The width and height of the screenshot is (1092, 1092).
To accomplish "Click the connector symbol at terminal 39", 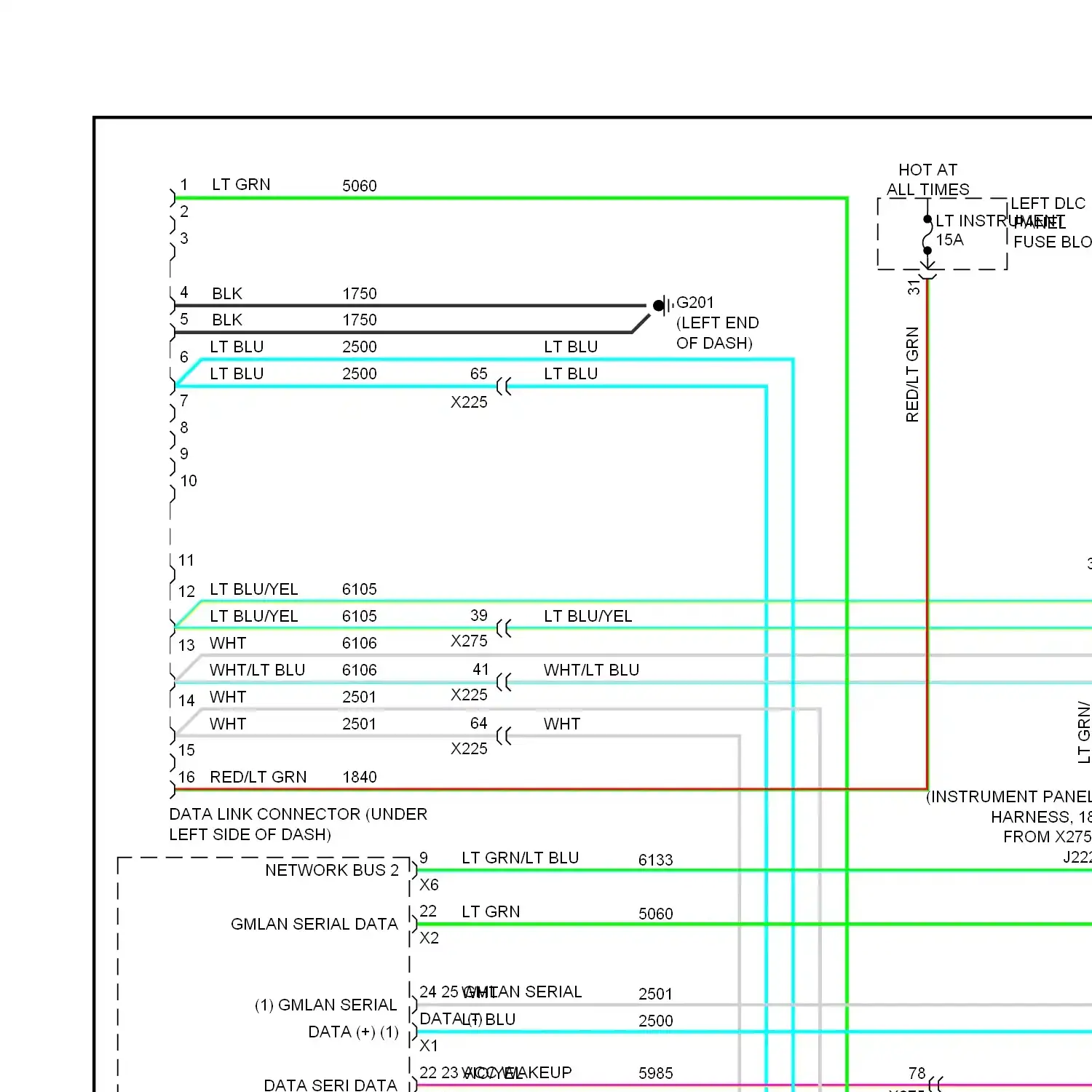I will point(504,628).
